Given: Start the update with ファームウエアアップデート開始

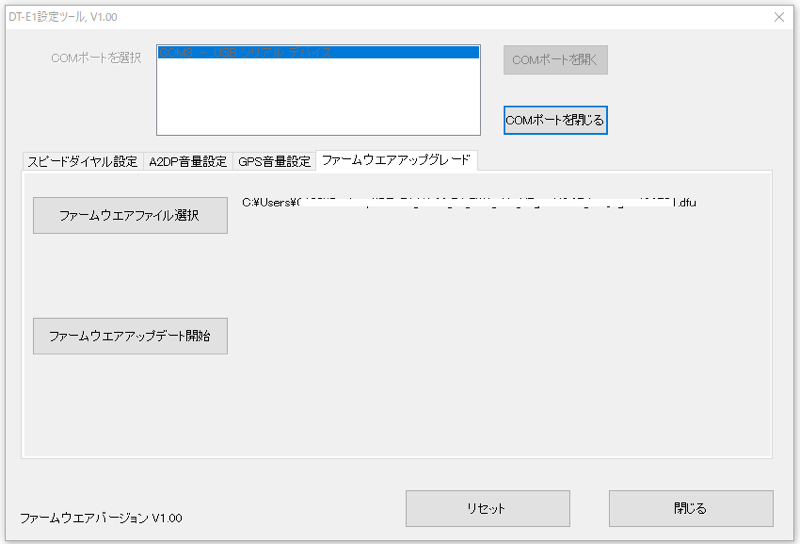Looking at the screenshot, I should [130, 336].
